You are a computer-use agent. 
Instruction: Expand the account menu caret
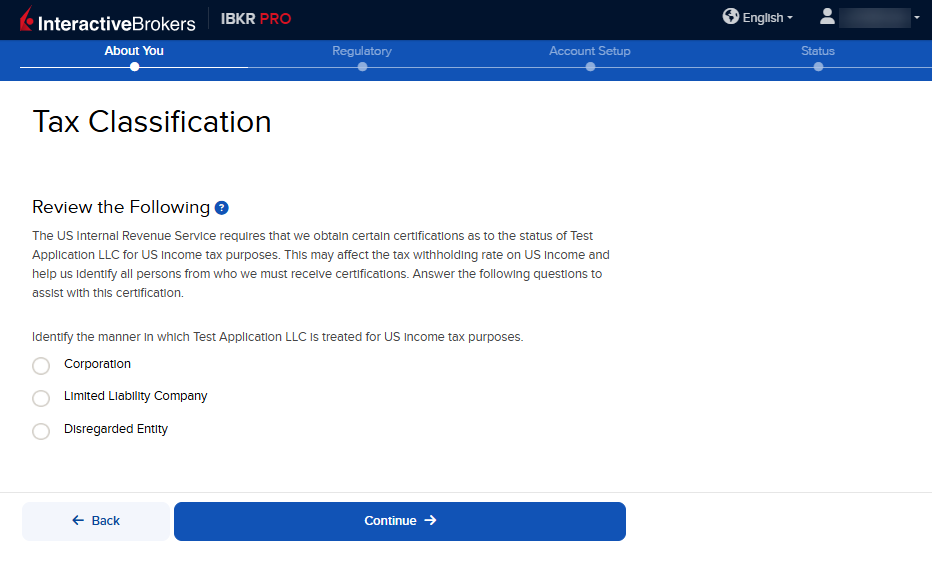click(x=917, y=18)
